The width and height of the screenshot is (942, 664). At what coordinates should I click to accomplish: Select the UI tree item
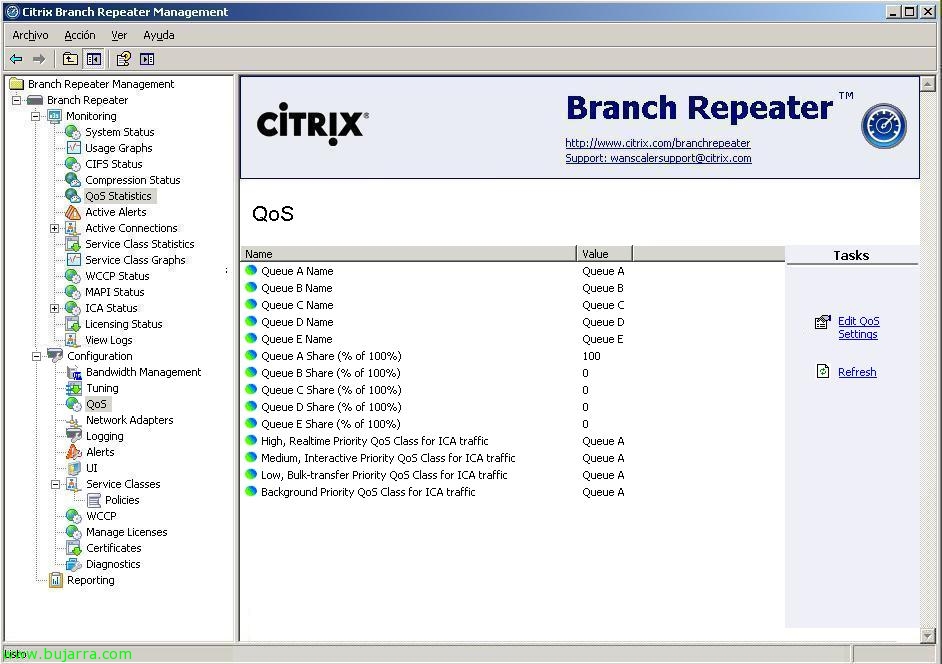tap(91, 468)
